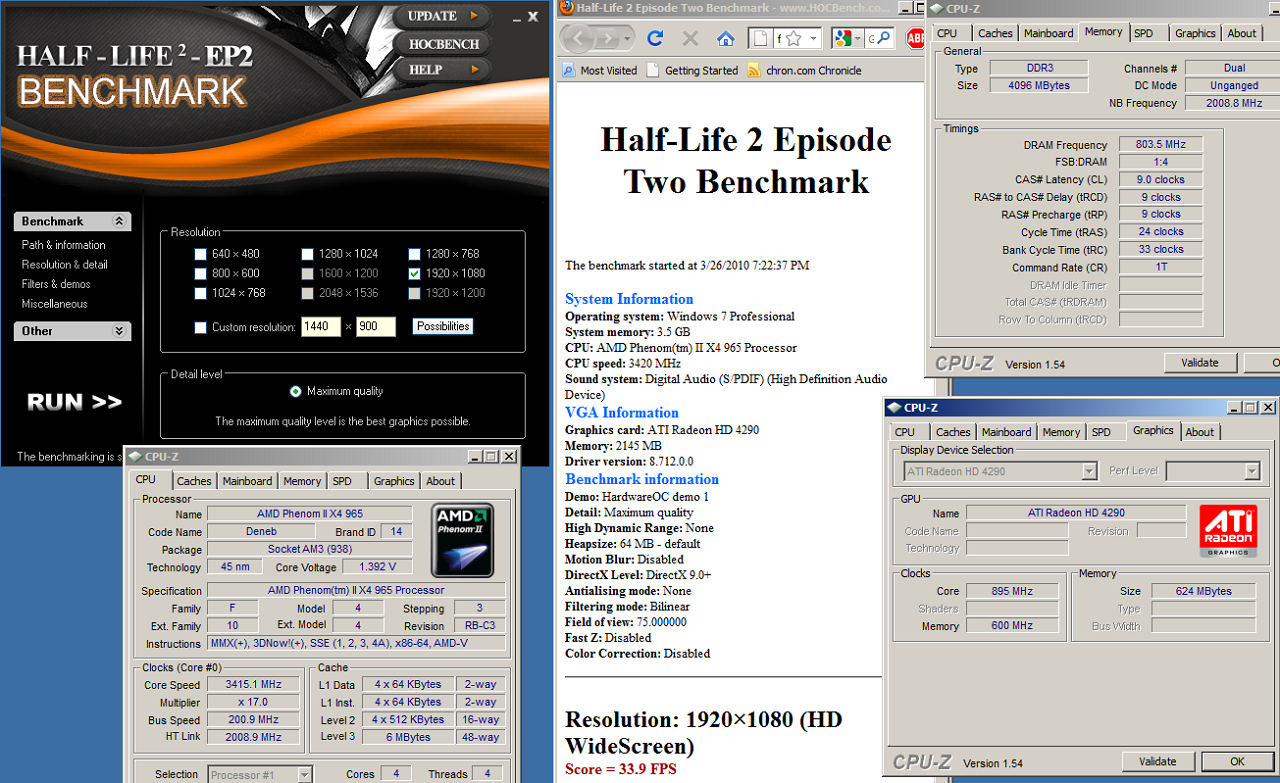Click the bookmark star in address bar
The image size is (1280, 783).
793,39
